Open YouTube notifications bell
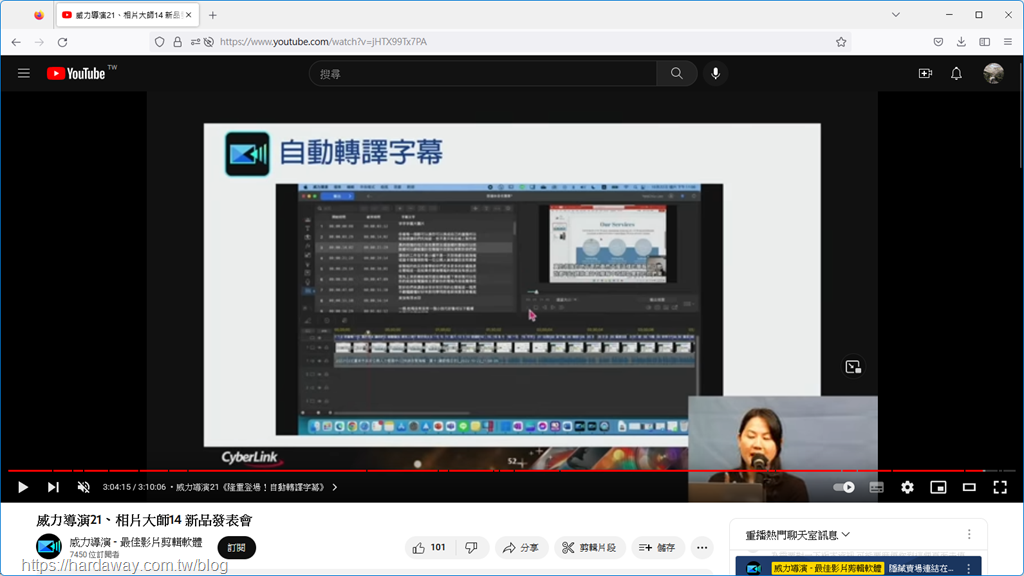 tap(956, 74)
